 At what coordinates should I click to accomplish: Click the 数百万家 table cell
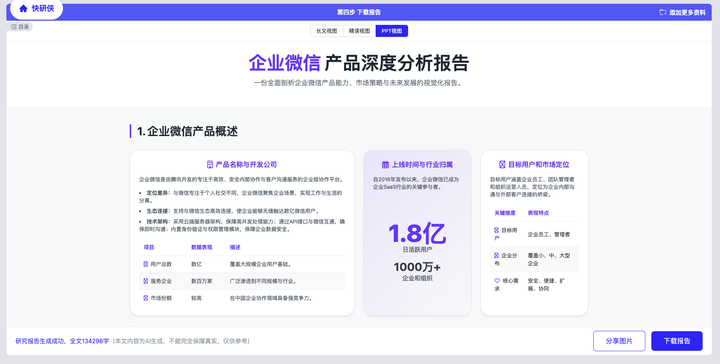click(x=202, y=281)
